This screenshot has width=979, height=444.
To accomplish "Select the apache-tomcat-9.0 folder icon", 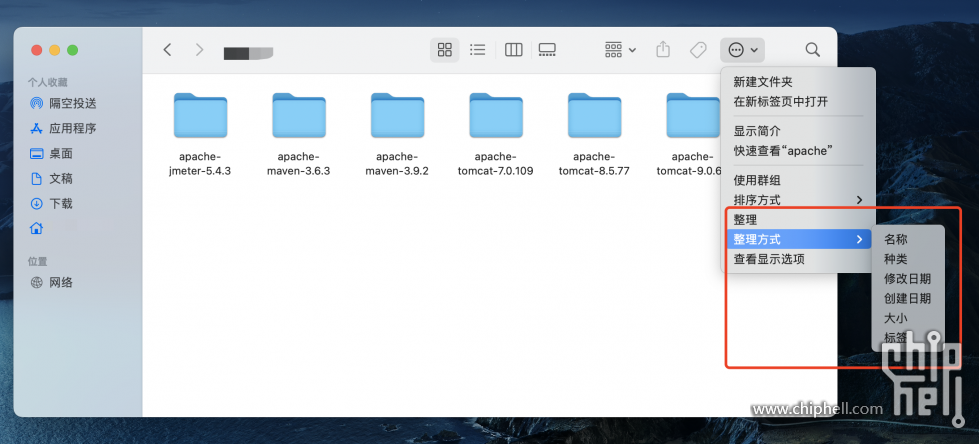I will click(692, 116).
